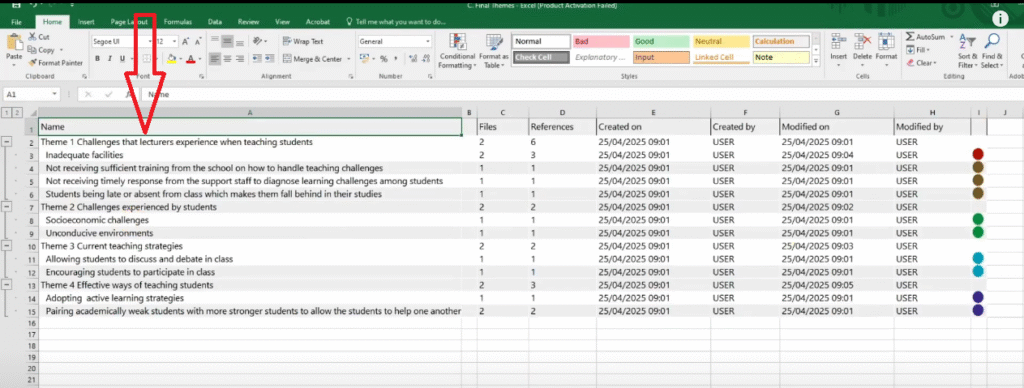Toggle Italic formatting
1024x388 pixels.
(110, 59)
